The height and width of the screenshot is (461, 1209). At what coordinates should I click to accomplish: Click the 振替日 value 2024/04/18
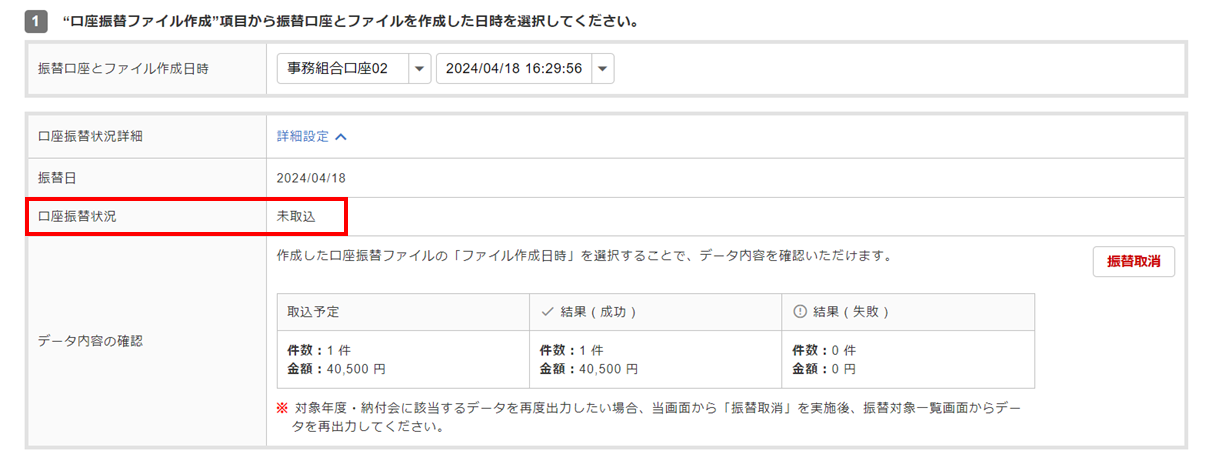tap(311, 177)
